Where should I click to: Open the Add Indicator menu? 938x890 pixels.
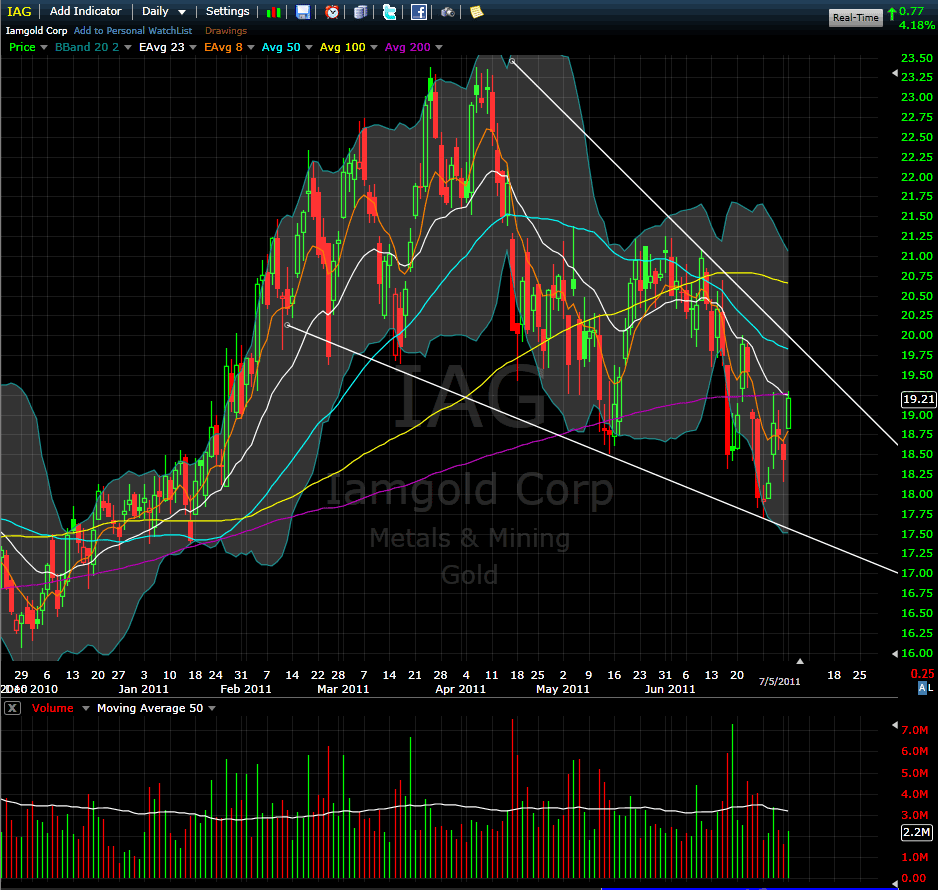(x=85, y=11)
